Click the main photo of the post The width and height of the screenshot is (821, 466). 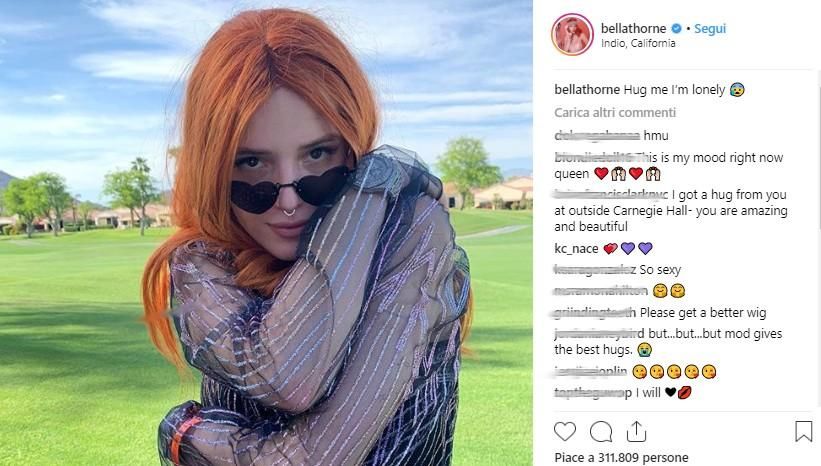click(267, 233)
